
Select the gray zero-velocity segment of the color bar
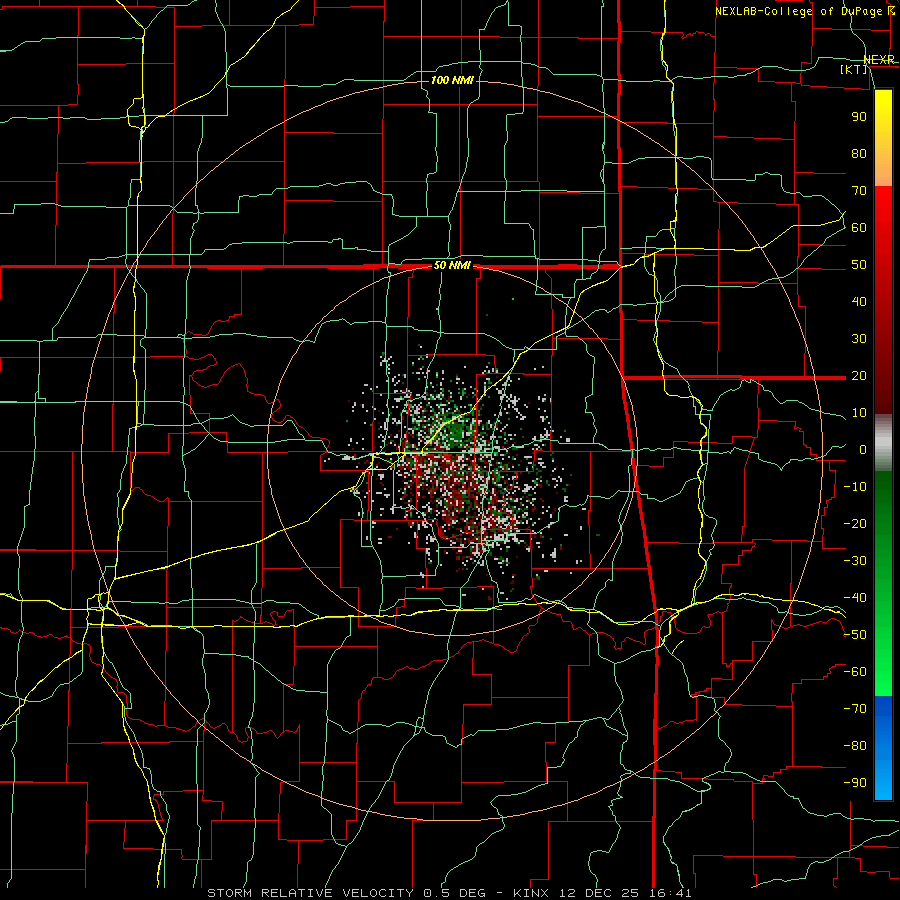(x=883, y=443)
